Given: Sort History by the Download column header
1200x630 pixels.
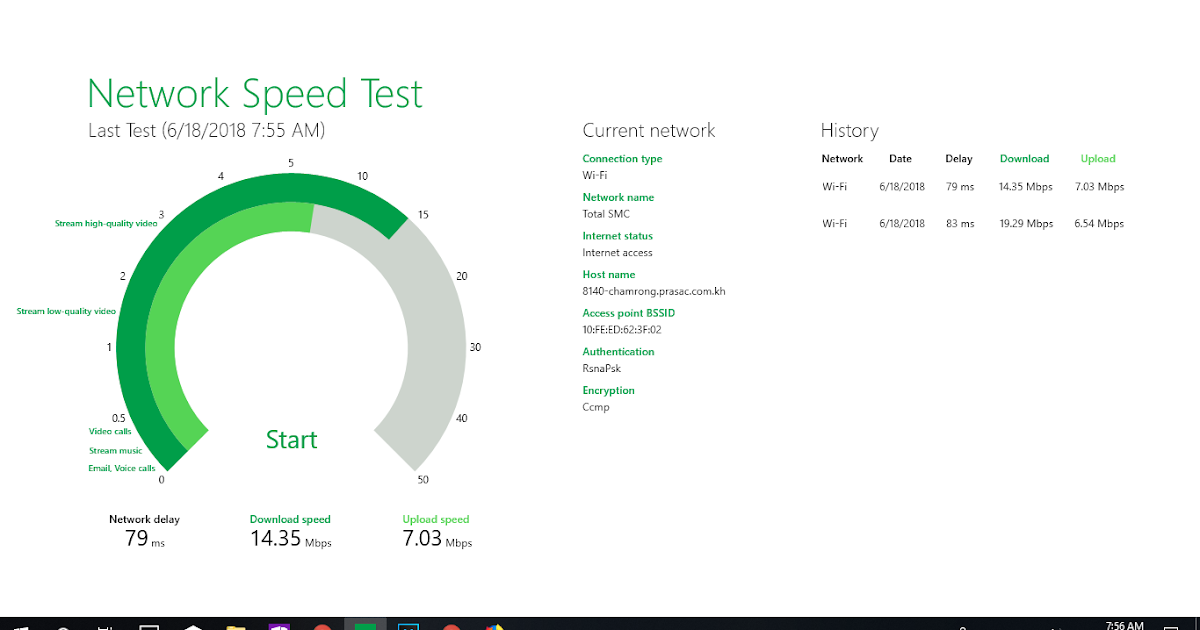Looking at the screenshot, I should pyautogui.click(x=1024, y=158).
